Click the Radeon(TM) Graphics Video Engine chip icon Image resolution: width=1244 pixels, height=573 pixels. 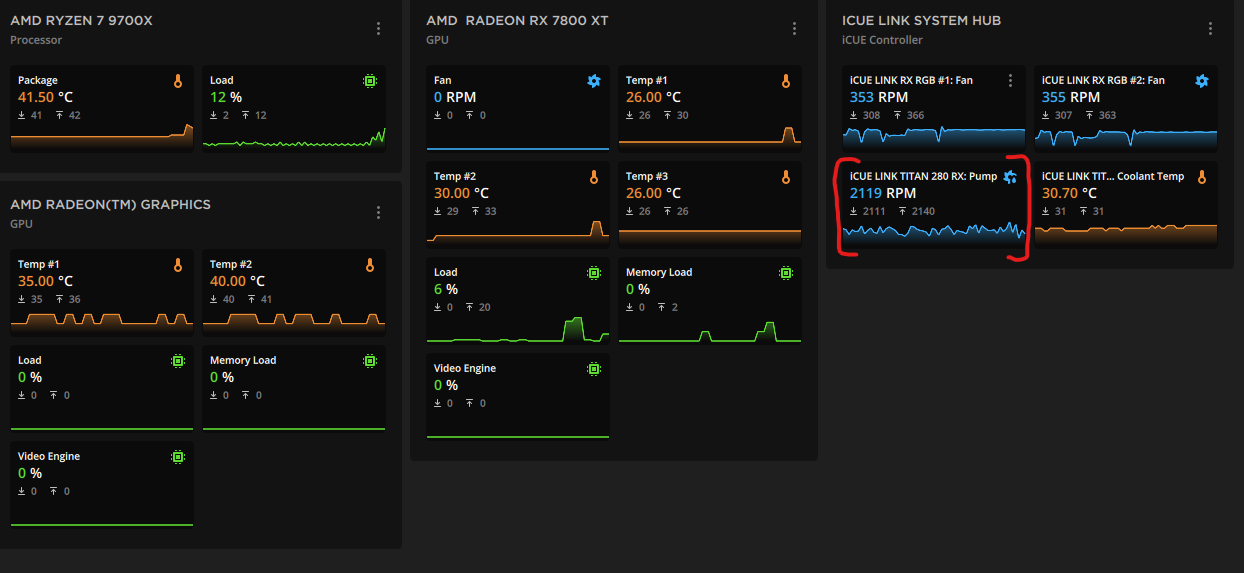click(178, 457)
